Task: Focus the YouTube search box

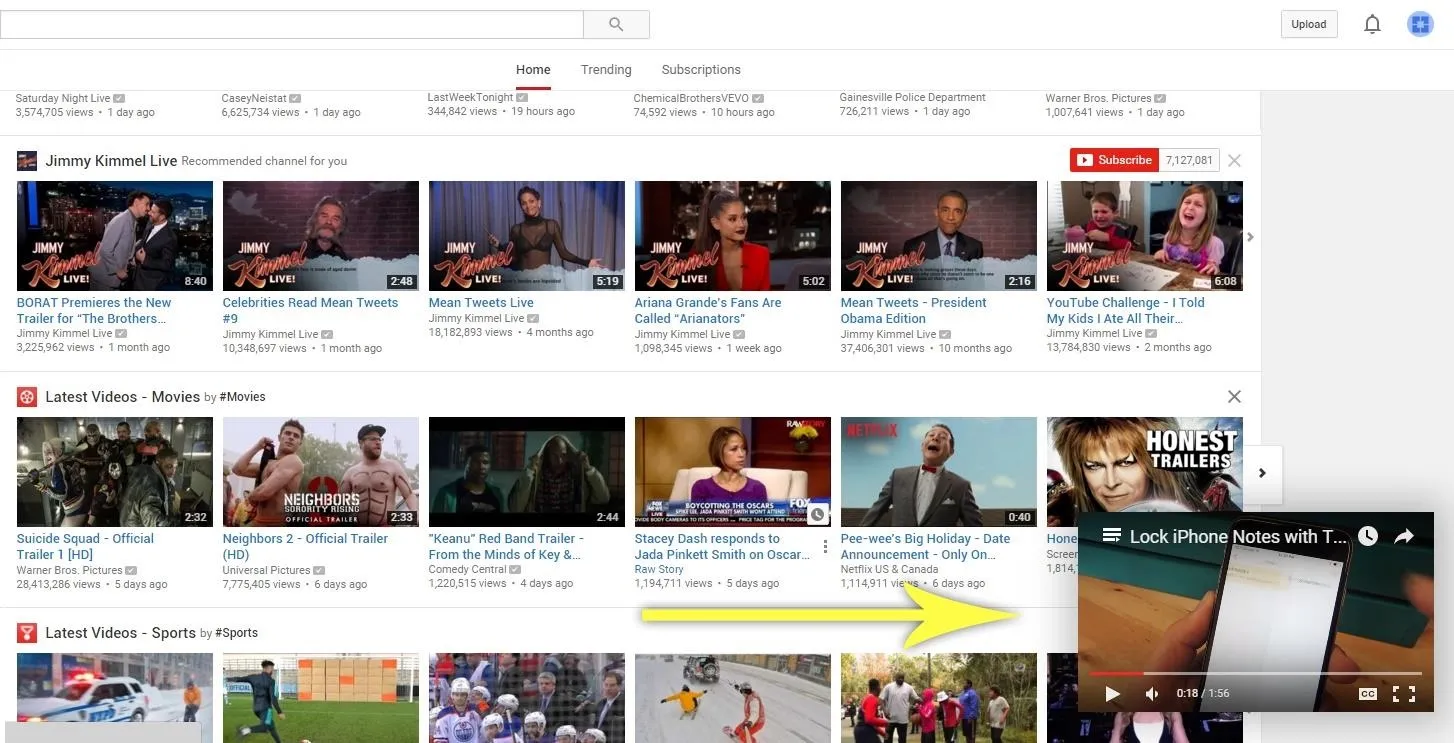Action: point(291,24)
